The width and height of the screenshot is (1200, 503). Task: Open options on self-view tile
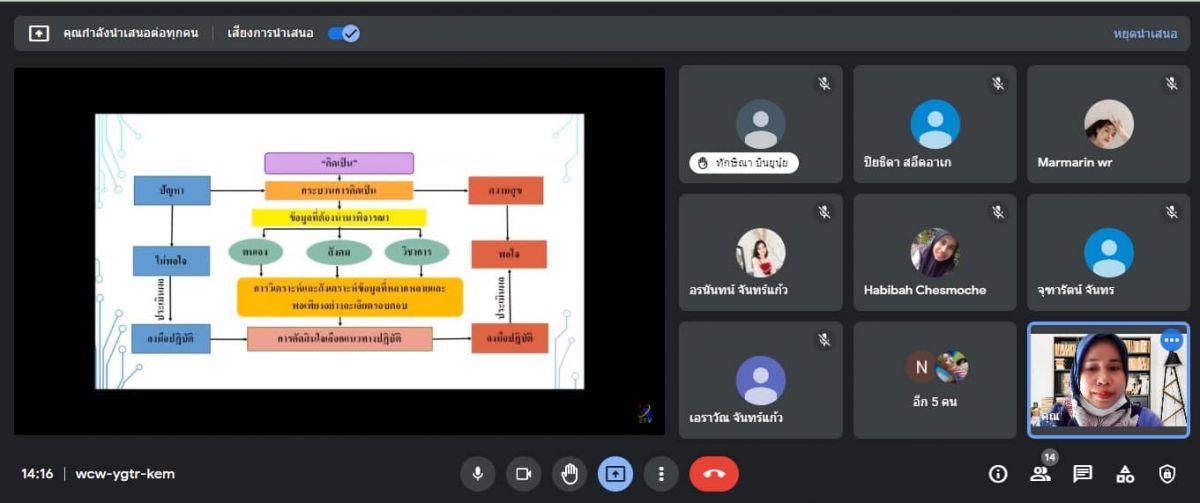tap(1171, 341)
